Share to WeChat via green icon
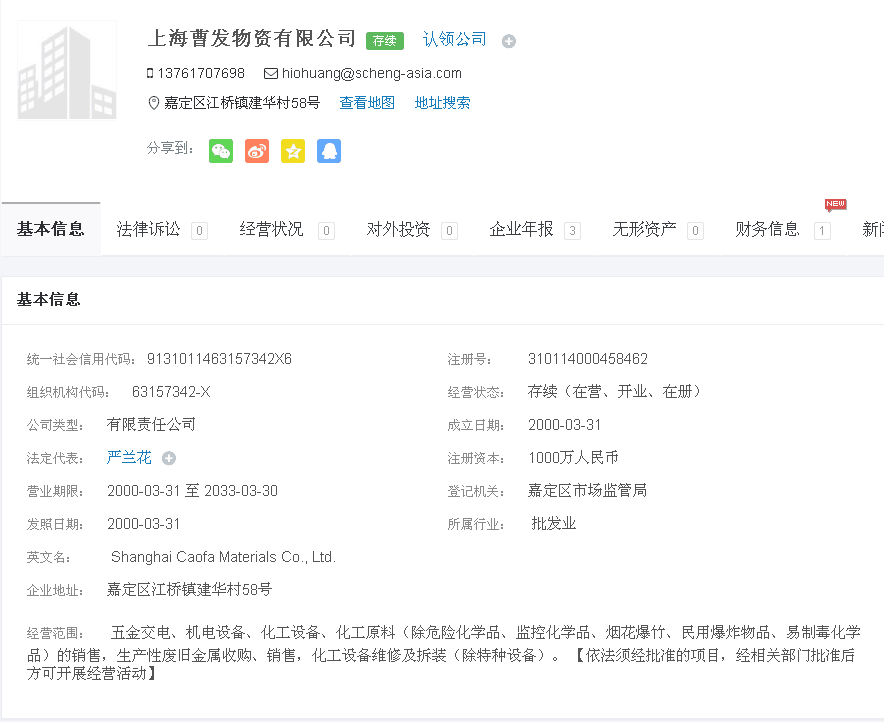The height and width of the screenshot is (722, 884). (x=221, y=151)
